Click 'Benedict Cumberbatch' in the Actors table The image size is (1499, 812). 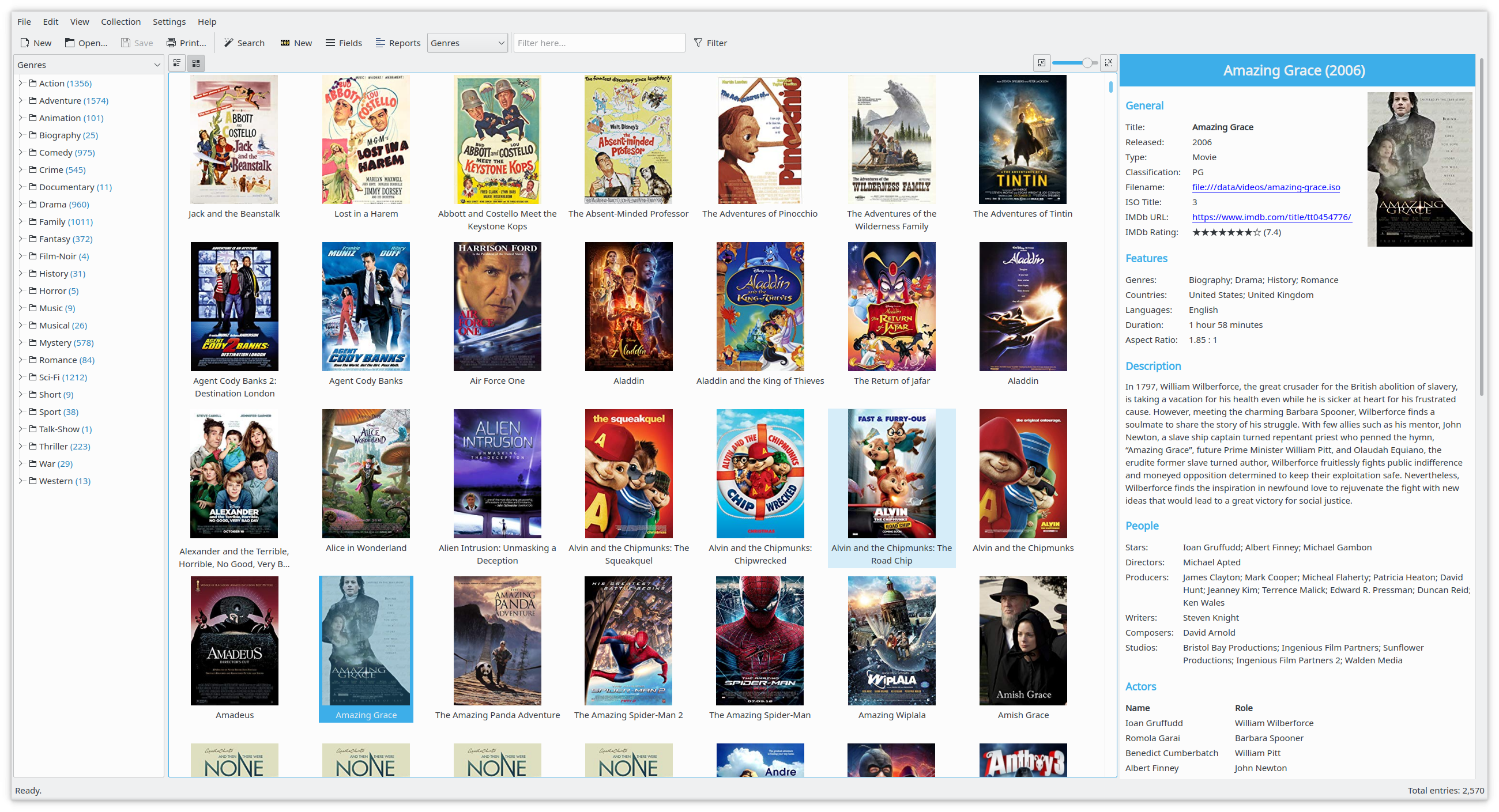[1172, 753]
